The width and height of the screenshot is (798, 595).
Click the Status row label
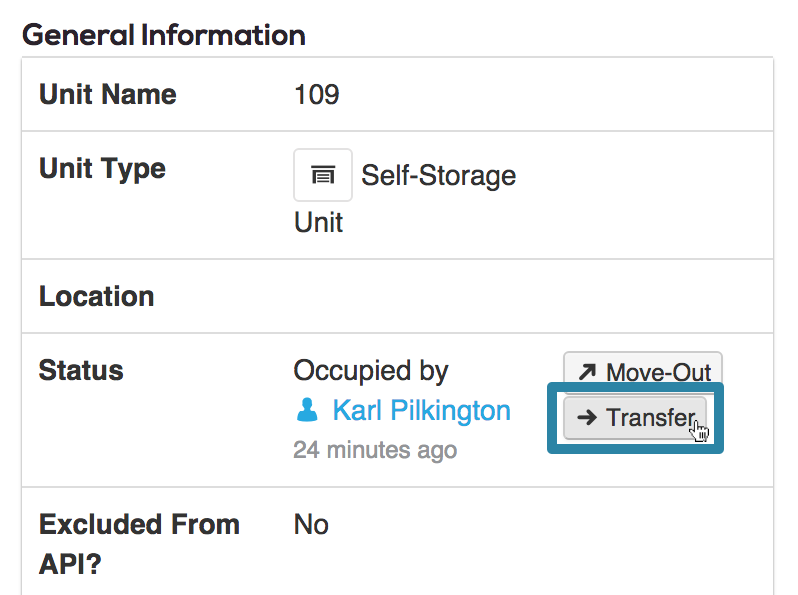click(x=81, y=370)
